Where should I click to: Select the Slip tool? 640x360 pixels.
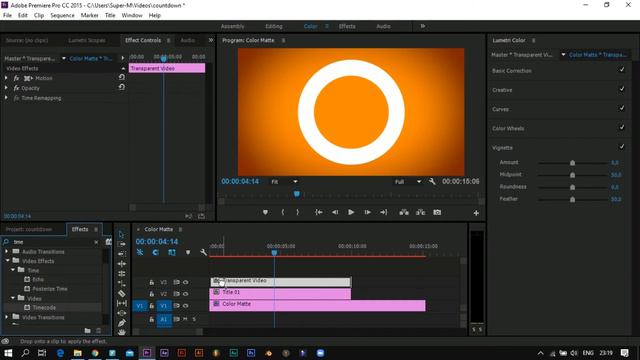tap(122, 303)
